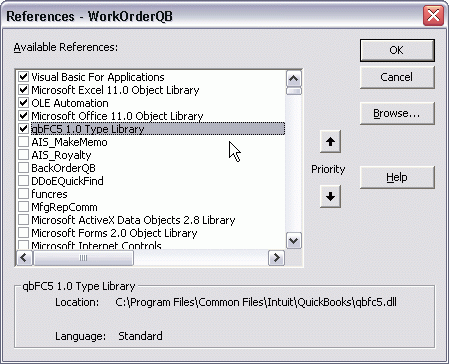Move reference priority down with arrow button
Image resolution: width=449 pixels, height=364 pixels.
click(330, 196)
